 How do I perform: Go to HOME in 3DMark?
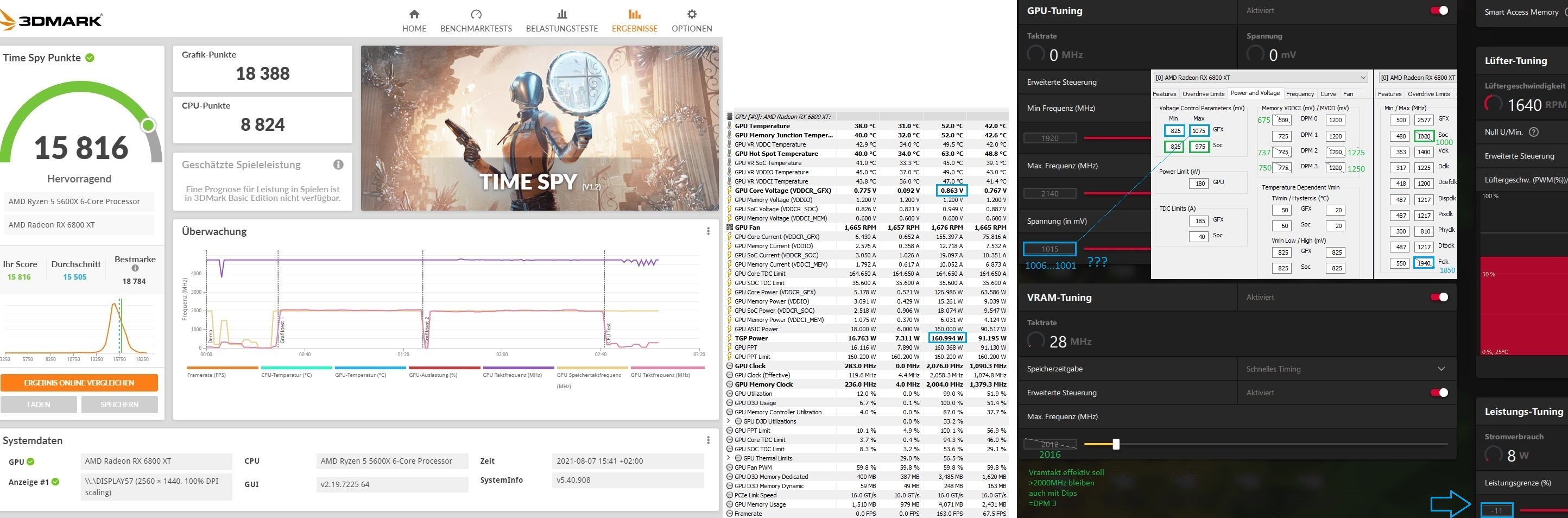click(414, 21)
